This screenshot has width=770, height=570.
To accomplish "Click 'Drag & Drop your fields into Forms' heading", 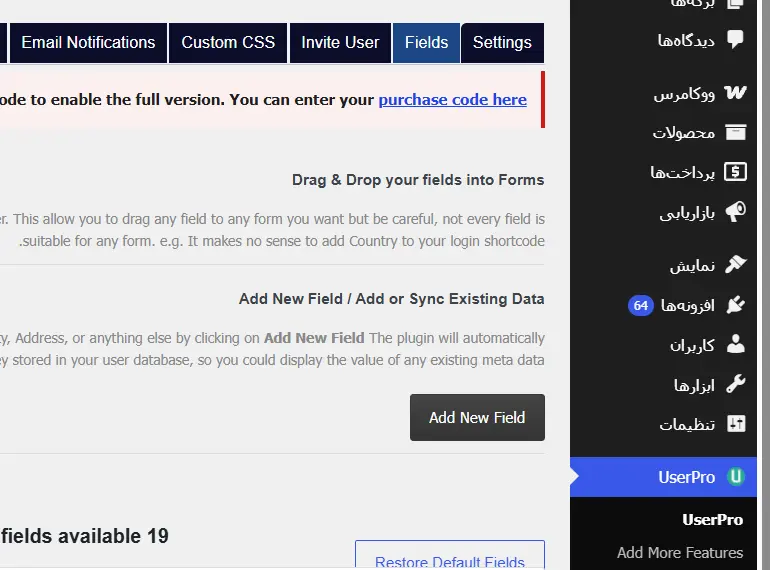I will point(418,180).
